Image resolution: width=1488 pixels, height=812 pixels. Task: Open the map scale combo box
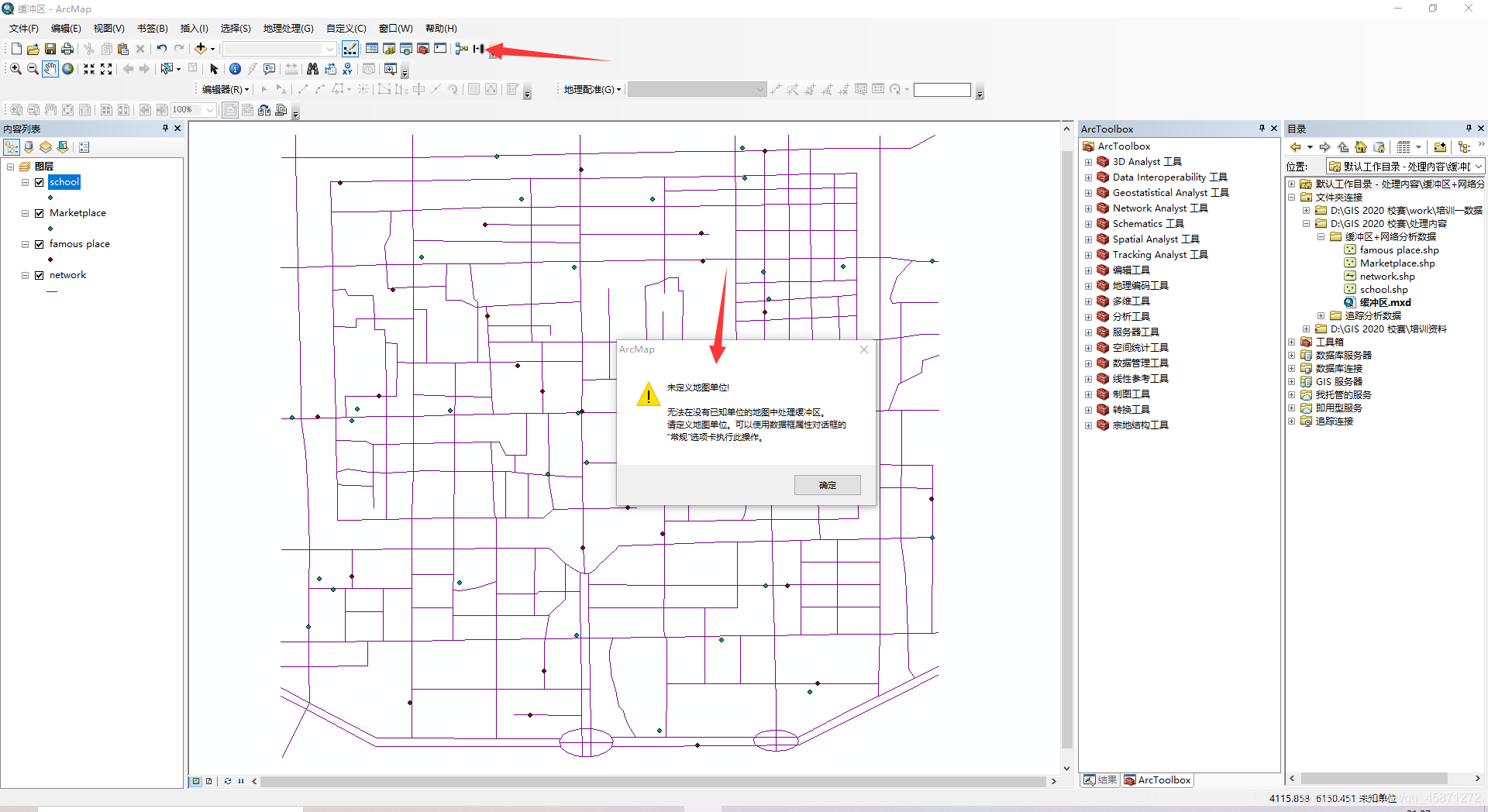click(x=280, y=49)
